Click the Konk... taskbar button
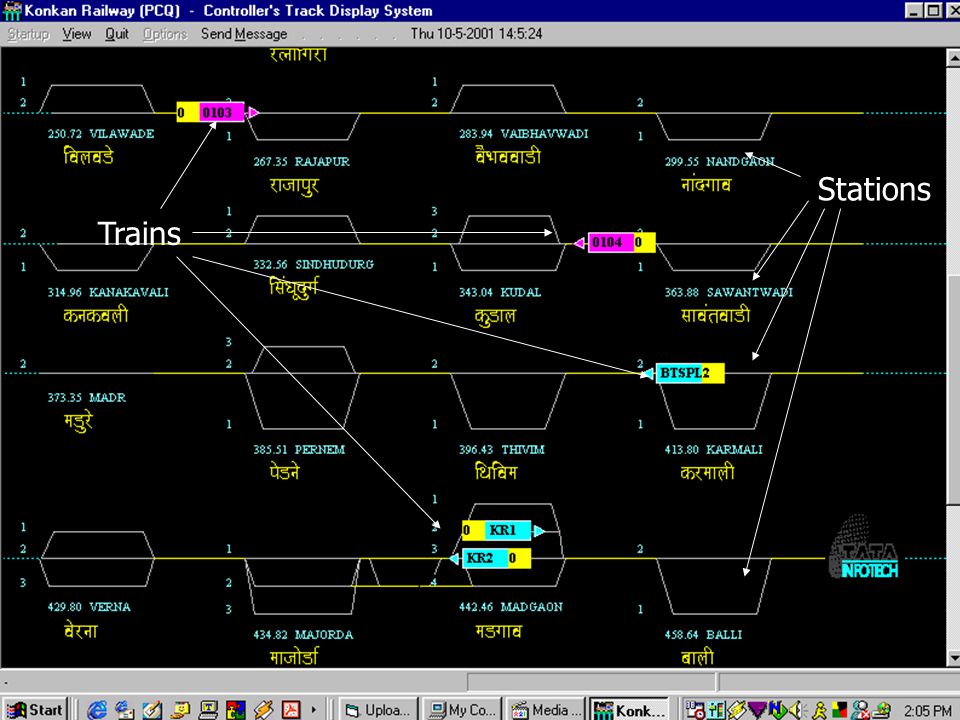 [630, 710]
